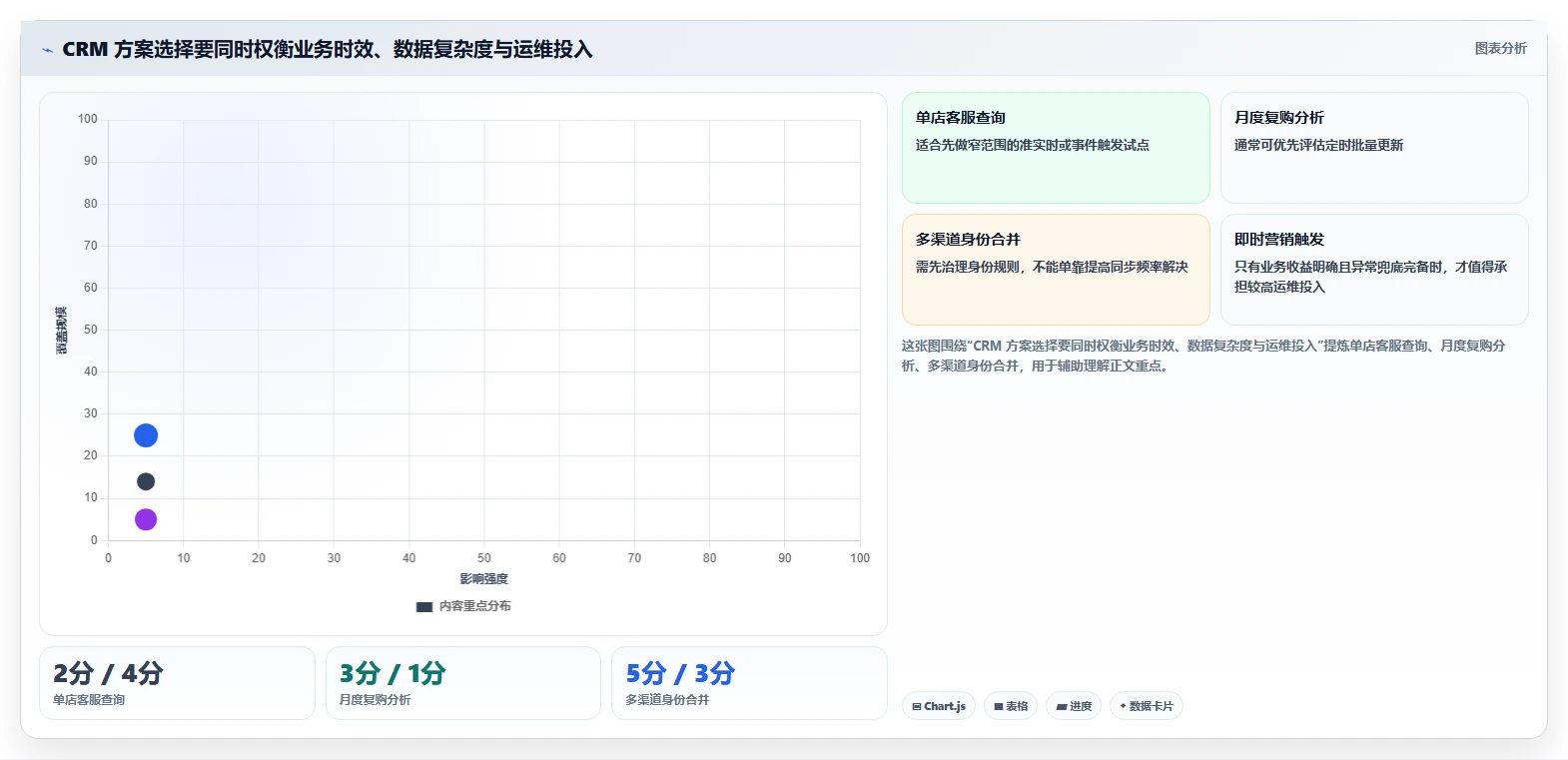Select the 进度 tag chip
This screenshot has width=1568, height=760.
pyautogui.click(x=1074, y=706)
